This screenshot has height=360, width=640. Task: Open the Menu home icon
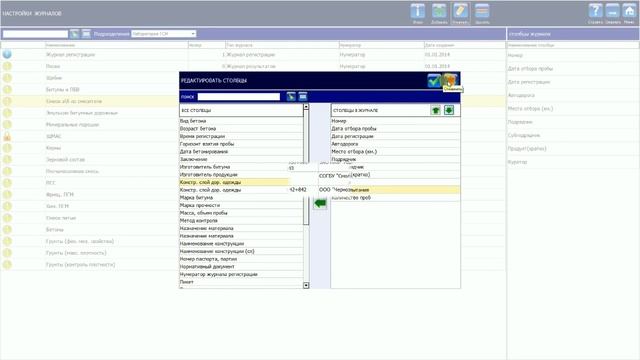pyautogui.click(x=629, y=13)
